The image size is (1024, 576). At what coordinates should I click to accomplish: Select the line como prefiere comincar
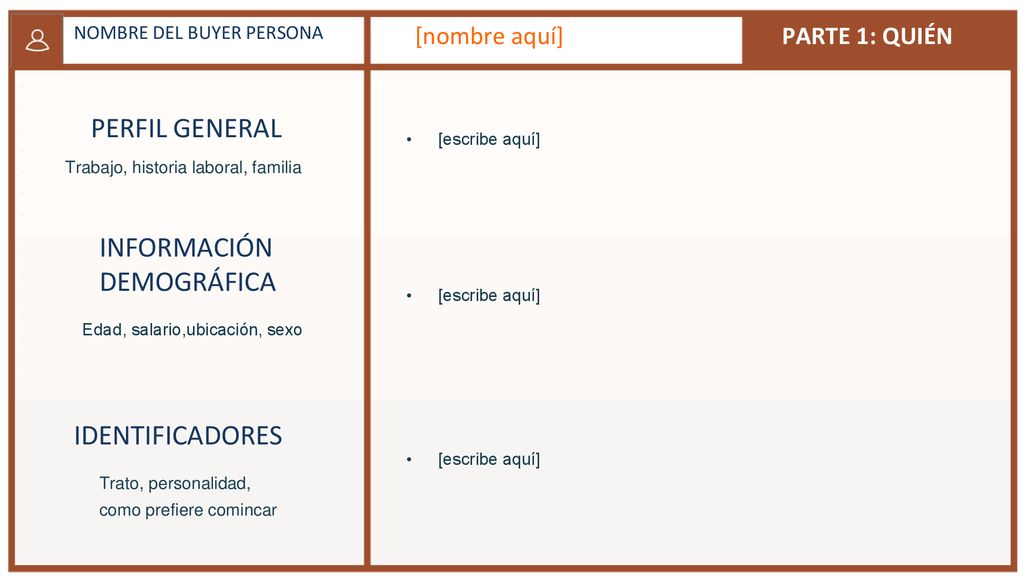[188, 510]
